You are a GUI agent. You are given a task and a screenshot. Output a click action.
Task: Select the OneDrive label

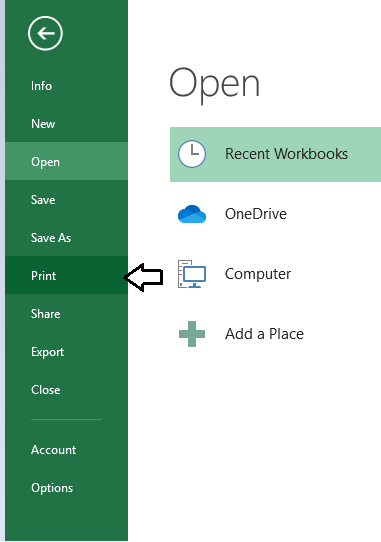coord(256,214)
